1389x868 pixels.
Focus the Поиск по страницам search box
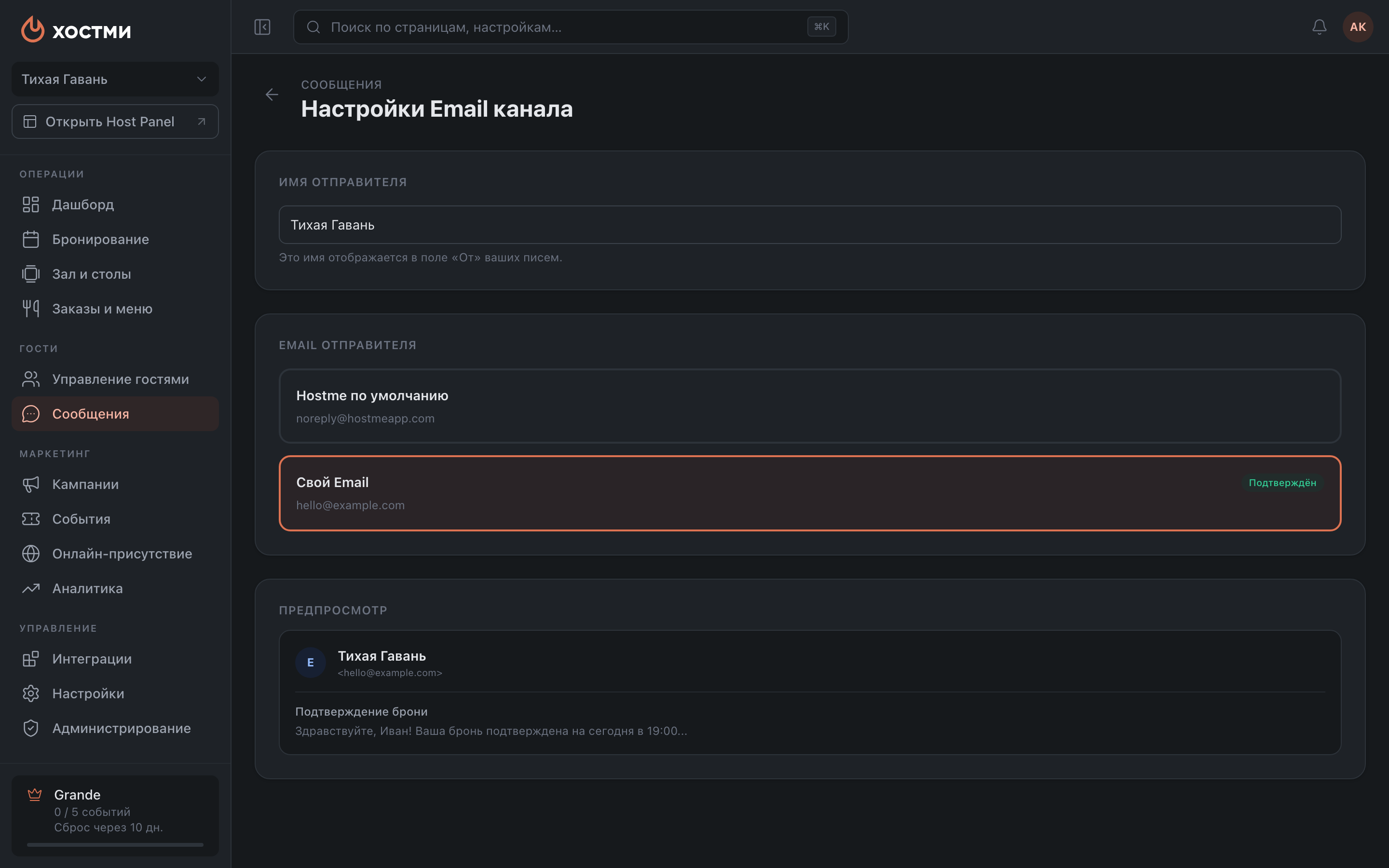click(x=571, y=27)
